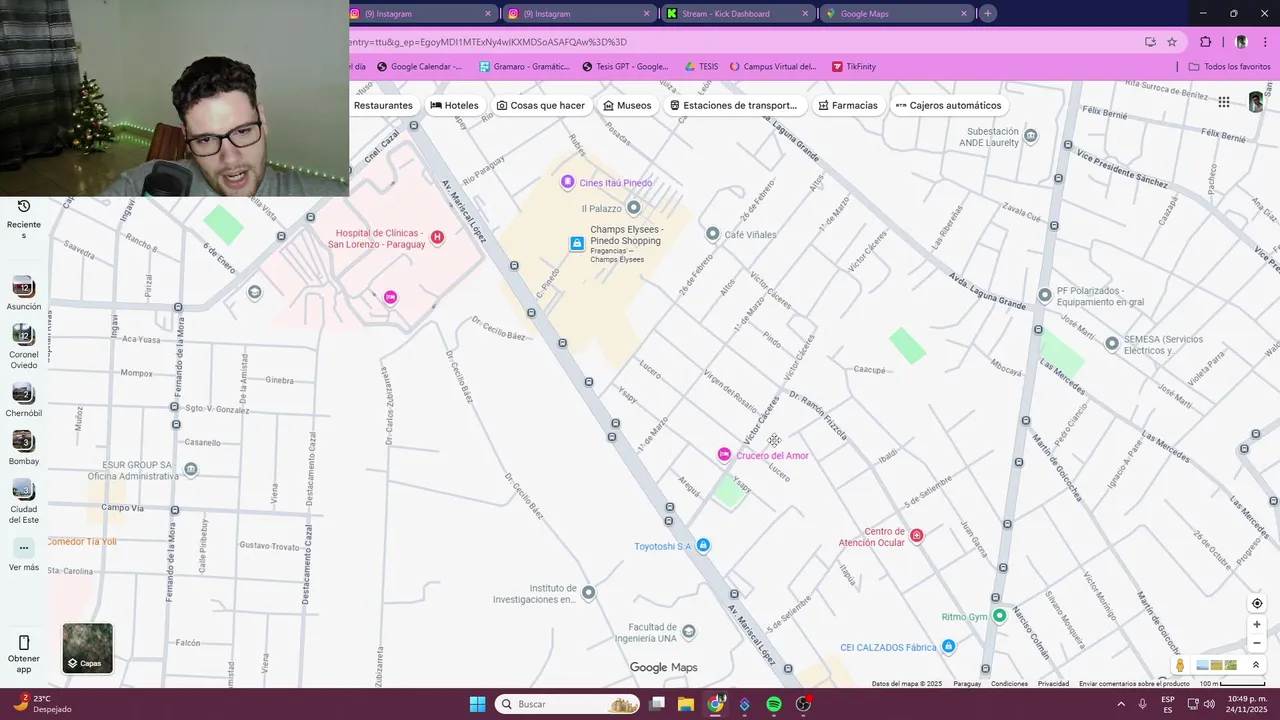Filter map by Cajeros automáticos
The image size is (1280, 720).
coord(948,105)
